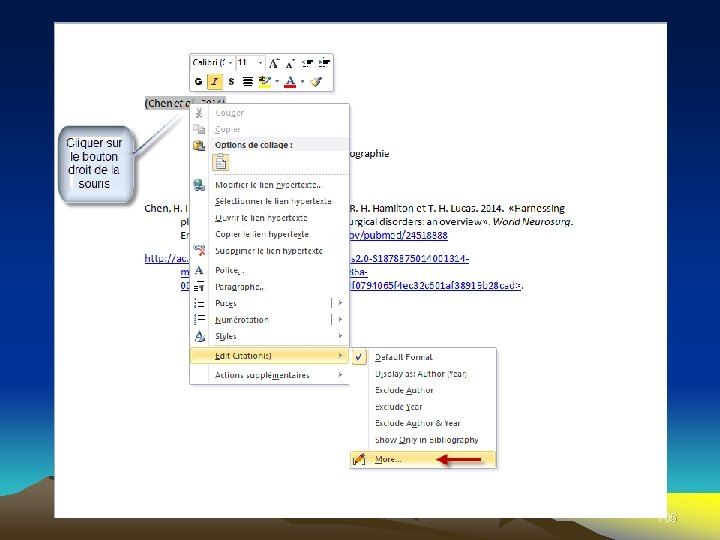
Task: Click the Copier icon in context menu
Action: 199,129
